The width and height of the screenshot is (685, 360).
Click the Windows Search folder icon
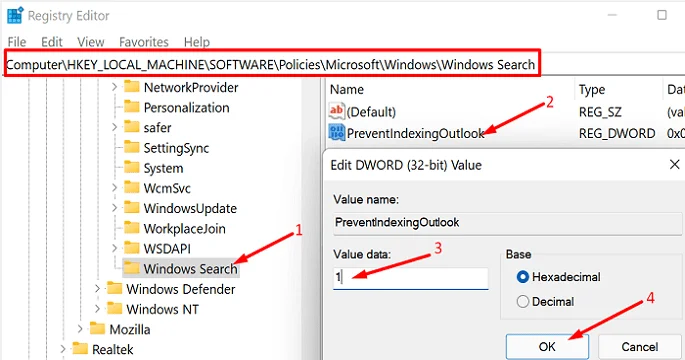pos(131,267)
